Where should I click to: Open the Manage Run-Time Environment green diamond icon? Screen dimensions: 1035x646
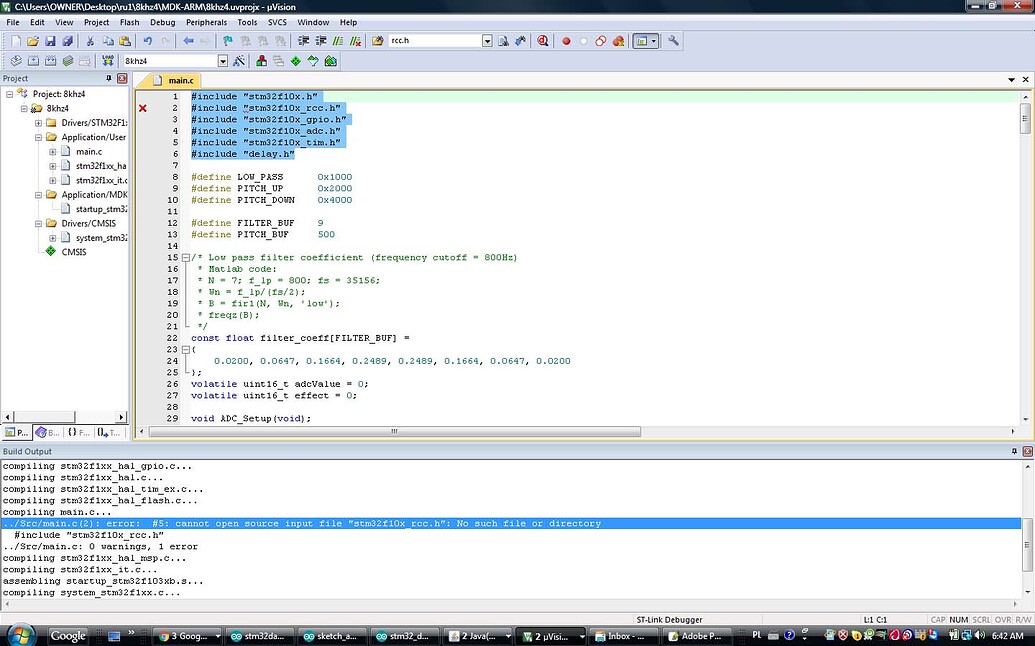click(295, 61)
